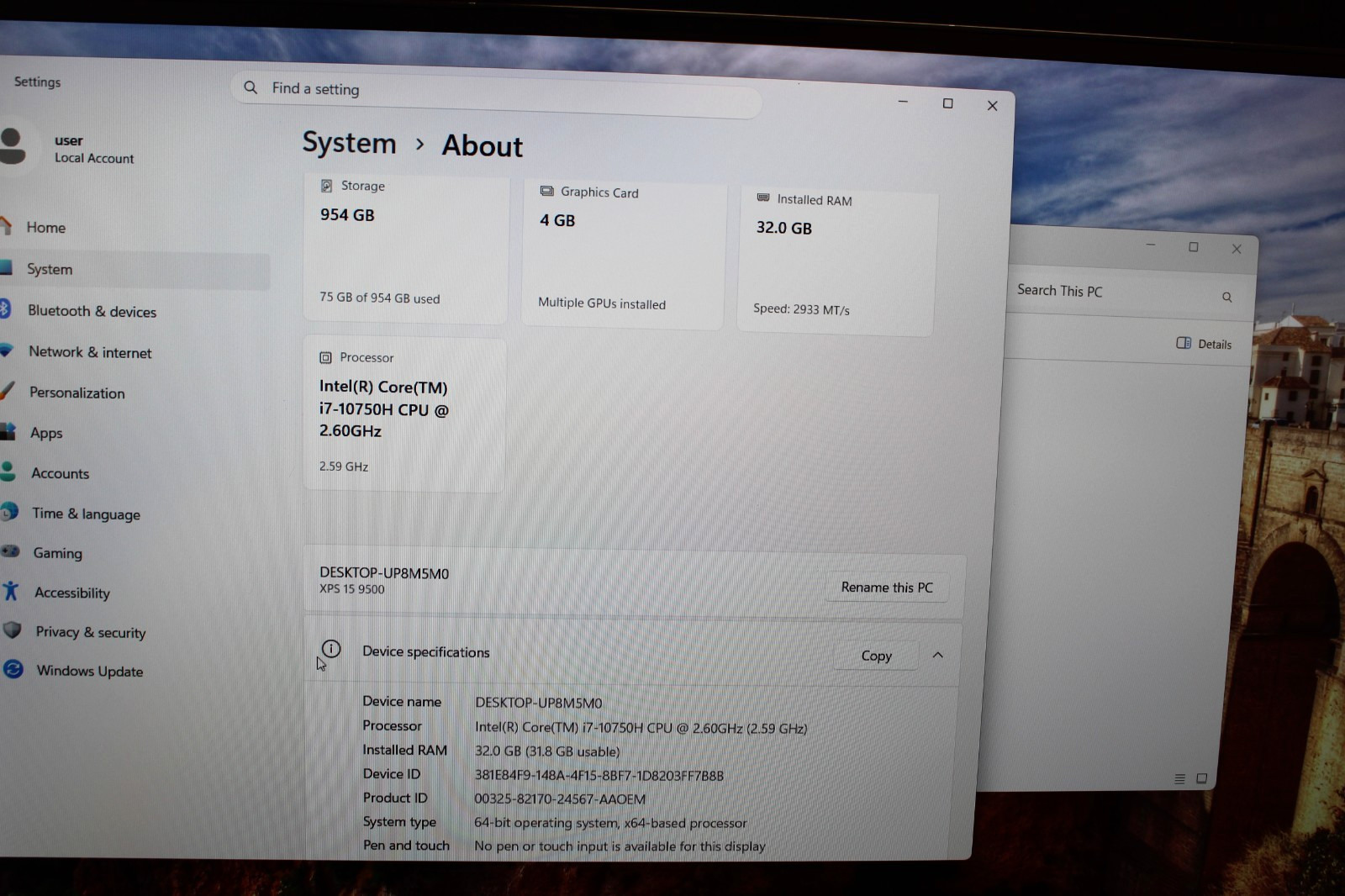This screenshot has width=1345, height=896.
Task: Select System in the sidebar
Action: tap(134, 269)
